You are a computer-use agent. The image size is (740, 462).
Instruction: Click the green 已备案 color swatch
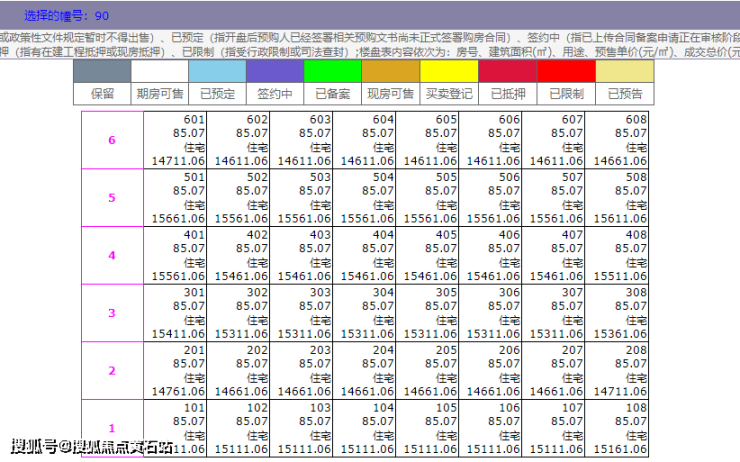coord(332,71)
